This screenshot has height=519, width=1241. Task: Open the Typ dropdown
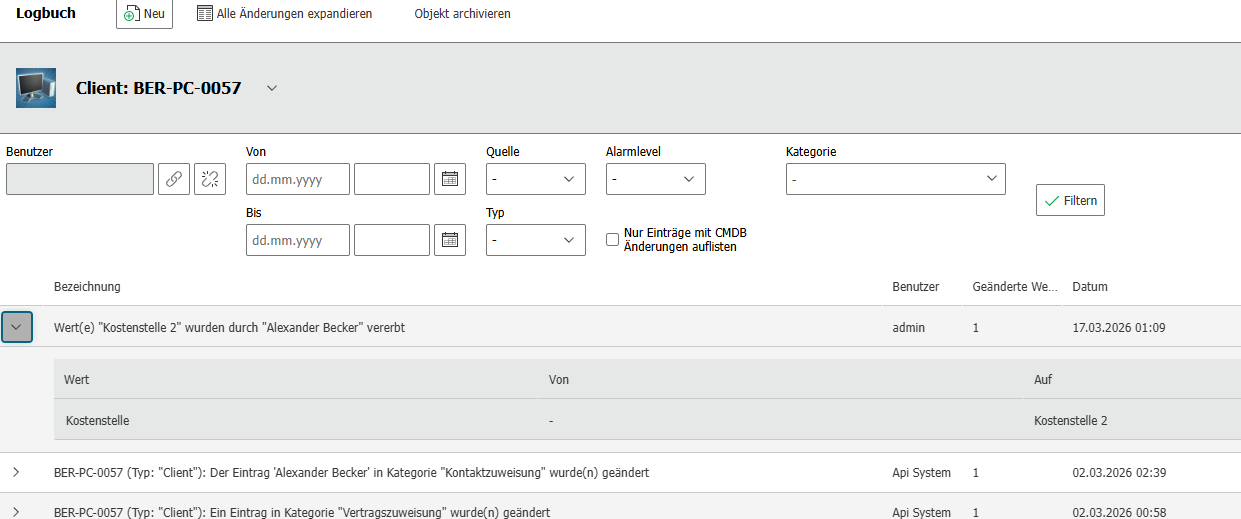536,240
